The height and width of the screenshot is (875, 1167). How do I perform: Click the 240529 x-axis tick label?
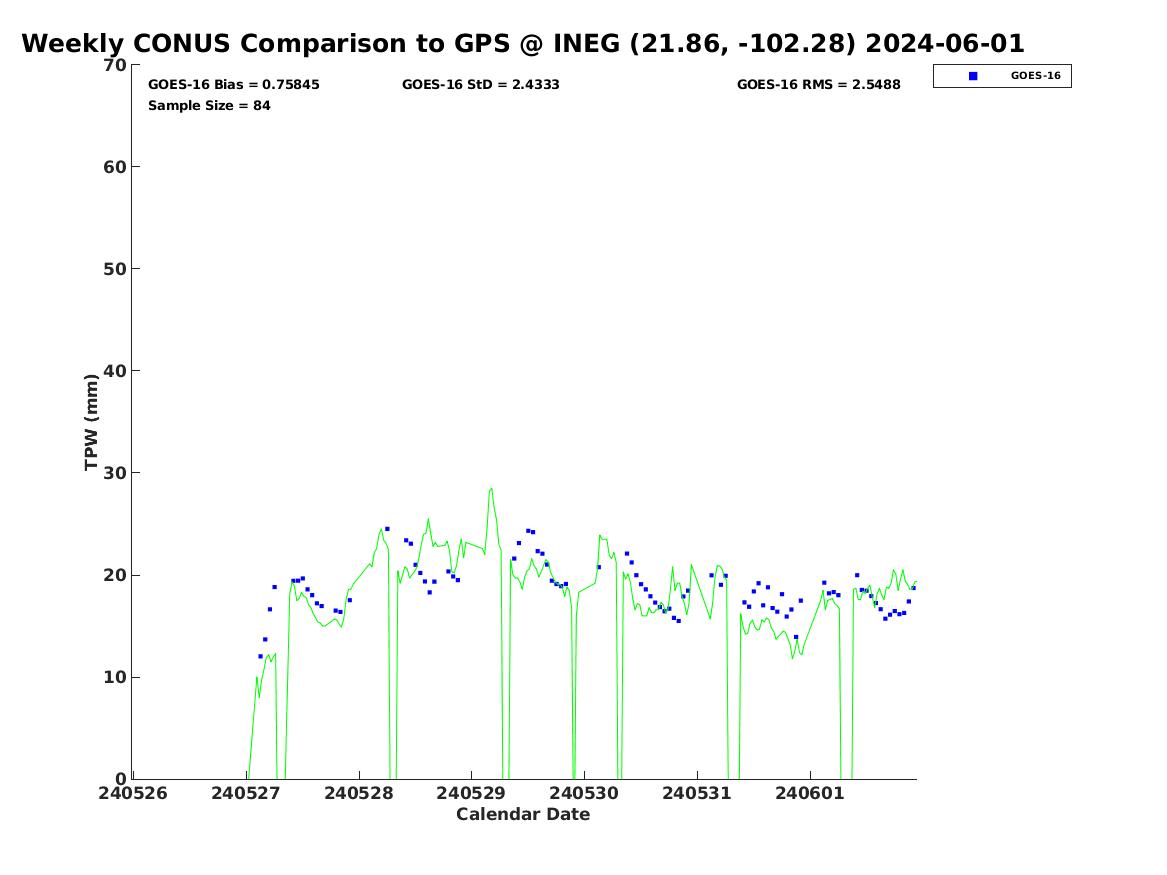point(471,793)
